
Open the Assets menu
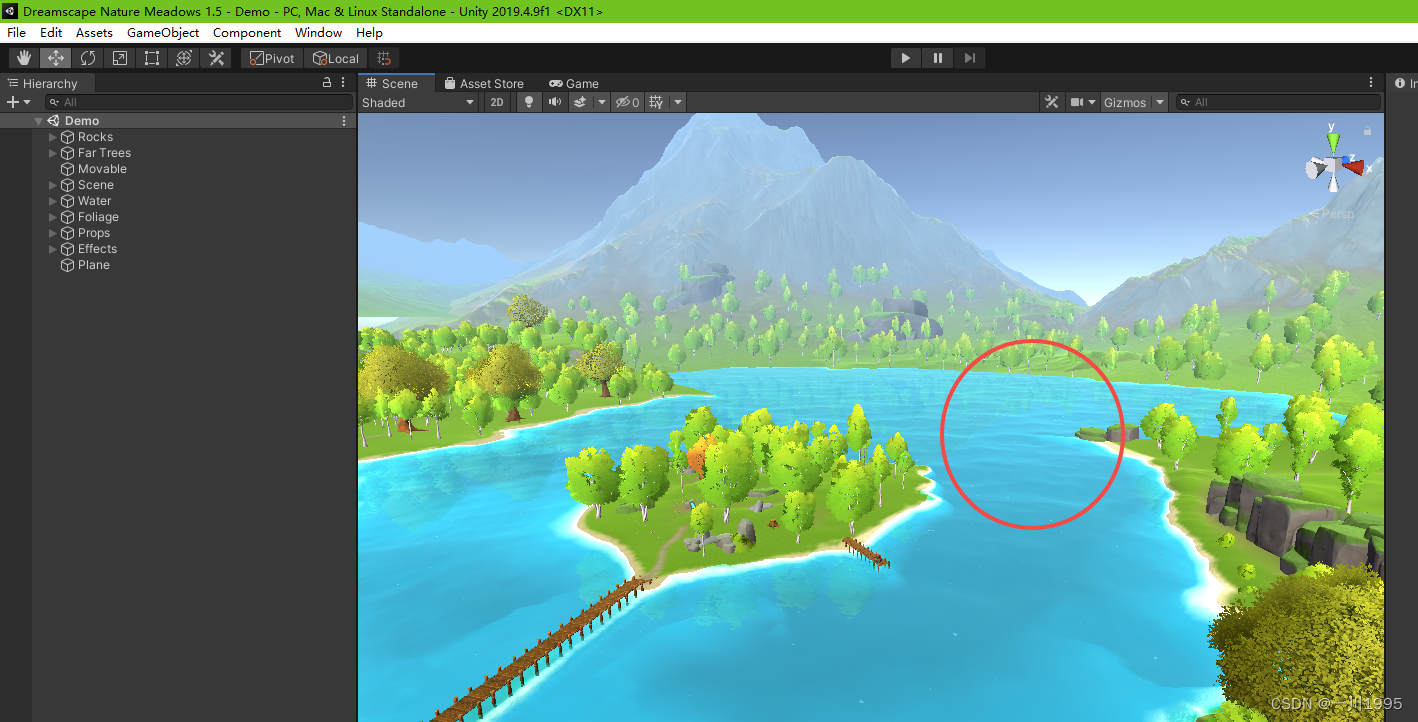(x=95, y=33)
